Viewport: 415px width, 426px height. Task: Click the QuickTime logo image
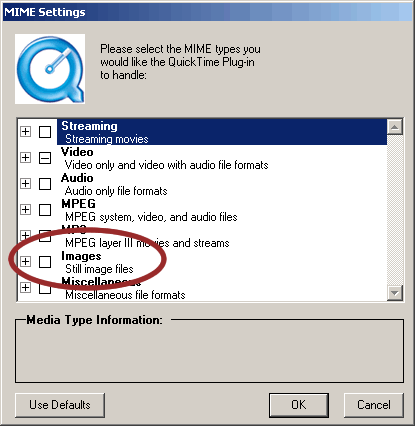50,69
